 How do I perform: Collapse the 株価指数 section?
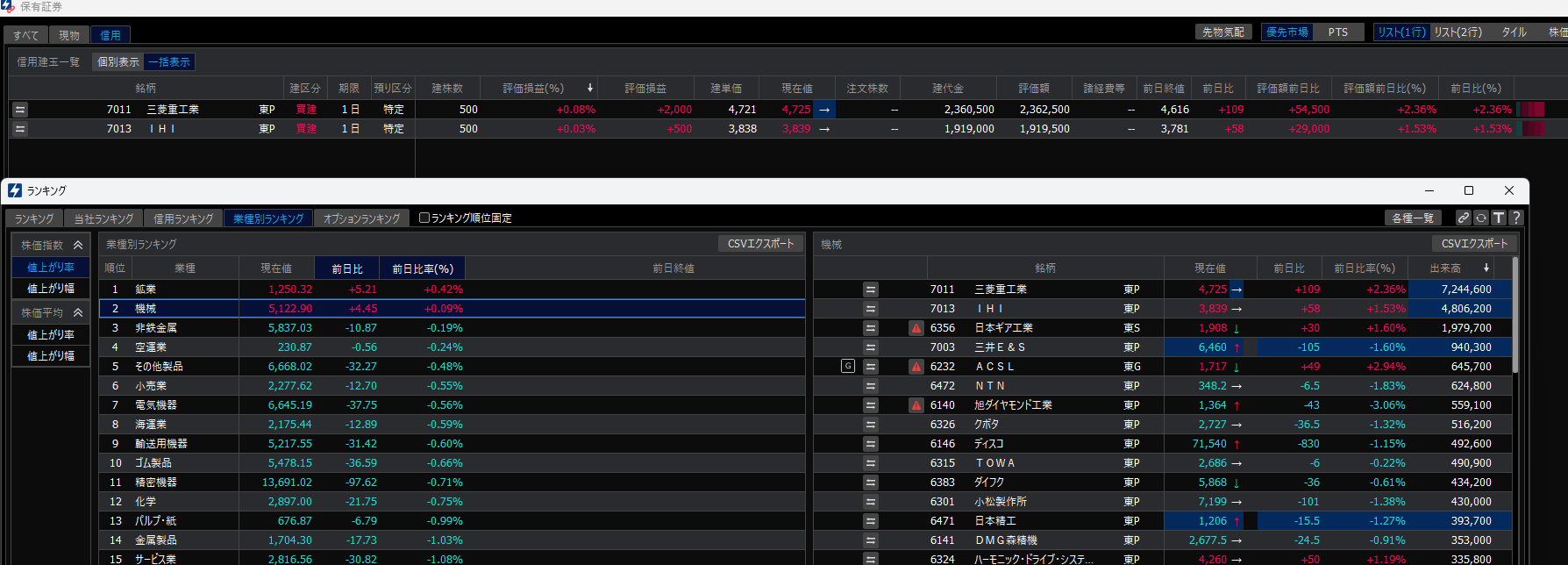78,246
